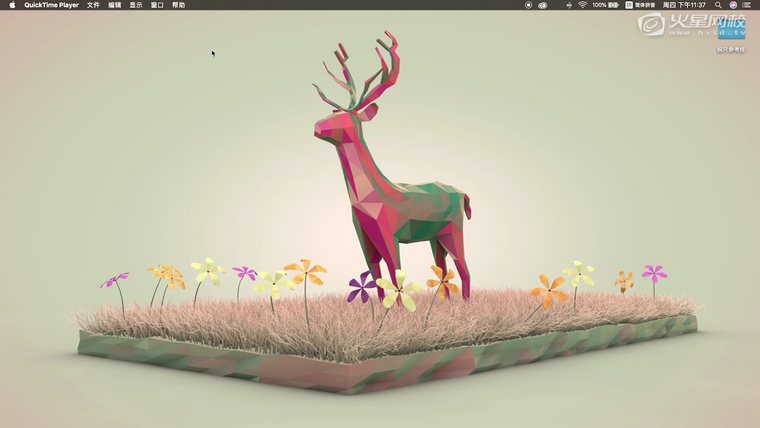The width and height of the screenshot is (760, 428).
Task: Launch Siri from the menu bar
Action: pos(733,5)
